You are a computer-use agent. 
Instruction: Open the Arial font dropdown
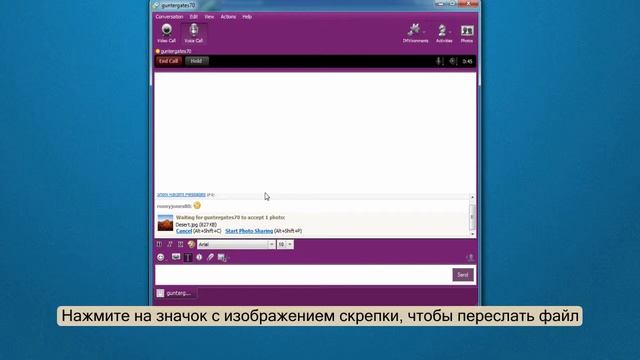[x=271, y=244]
